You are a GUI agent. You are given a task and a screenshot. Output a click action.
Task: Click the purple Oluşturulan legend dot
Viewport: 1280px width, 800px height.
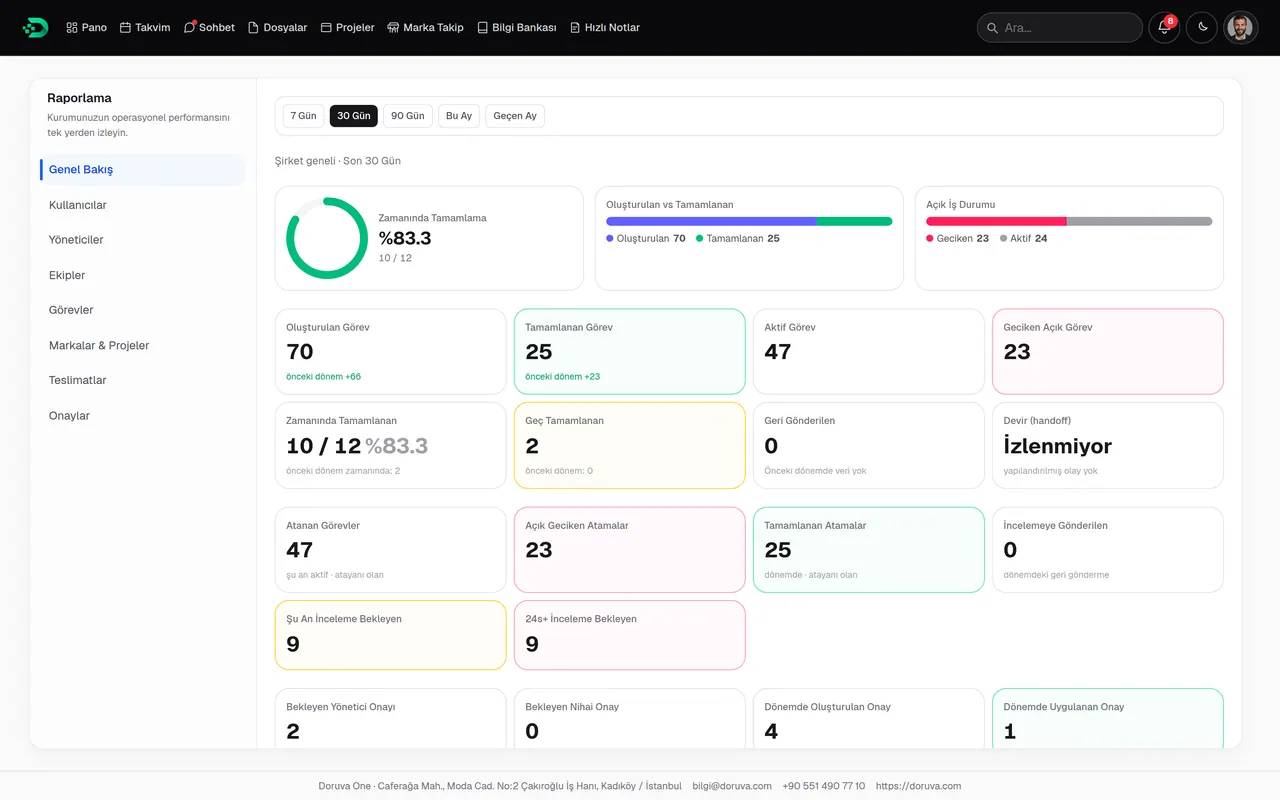point(610,239)
